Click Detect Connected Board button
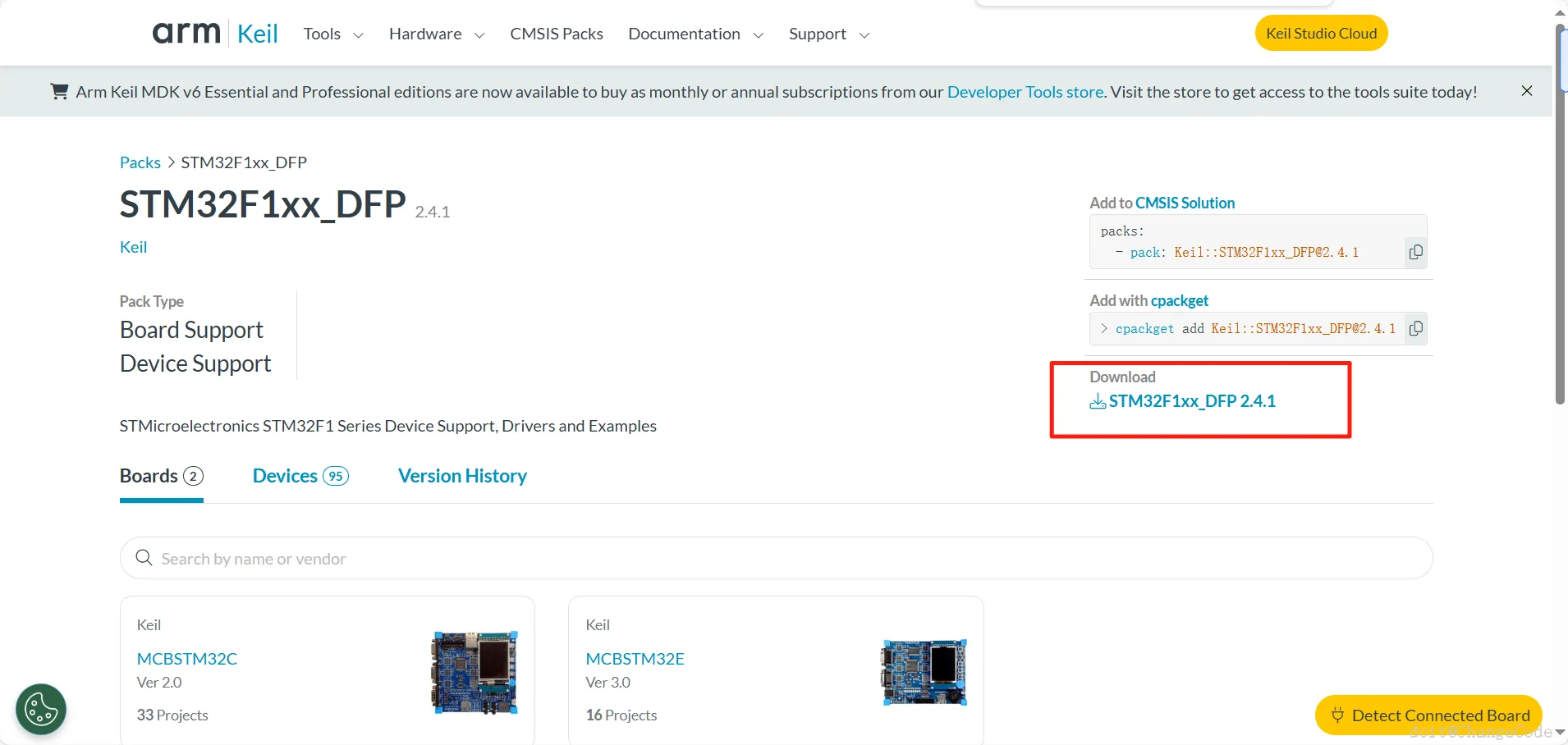1568x745 pixels. tap(1428, 715)
